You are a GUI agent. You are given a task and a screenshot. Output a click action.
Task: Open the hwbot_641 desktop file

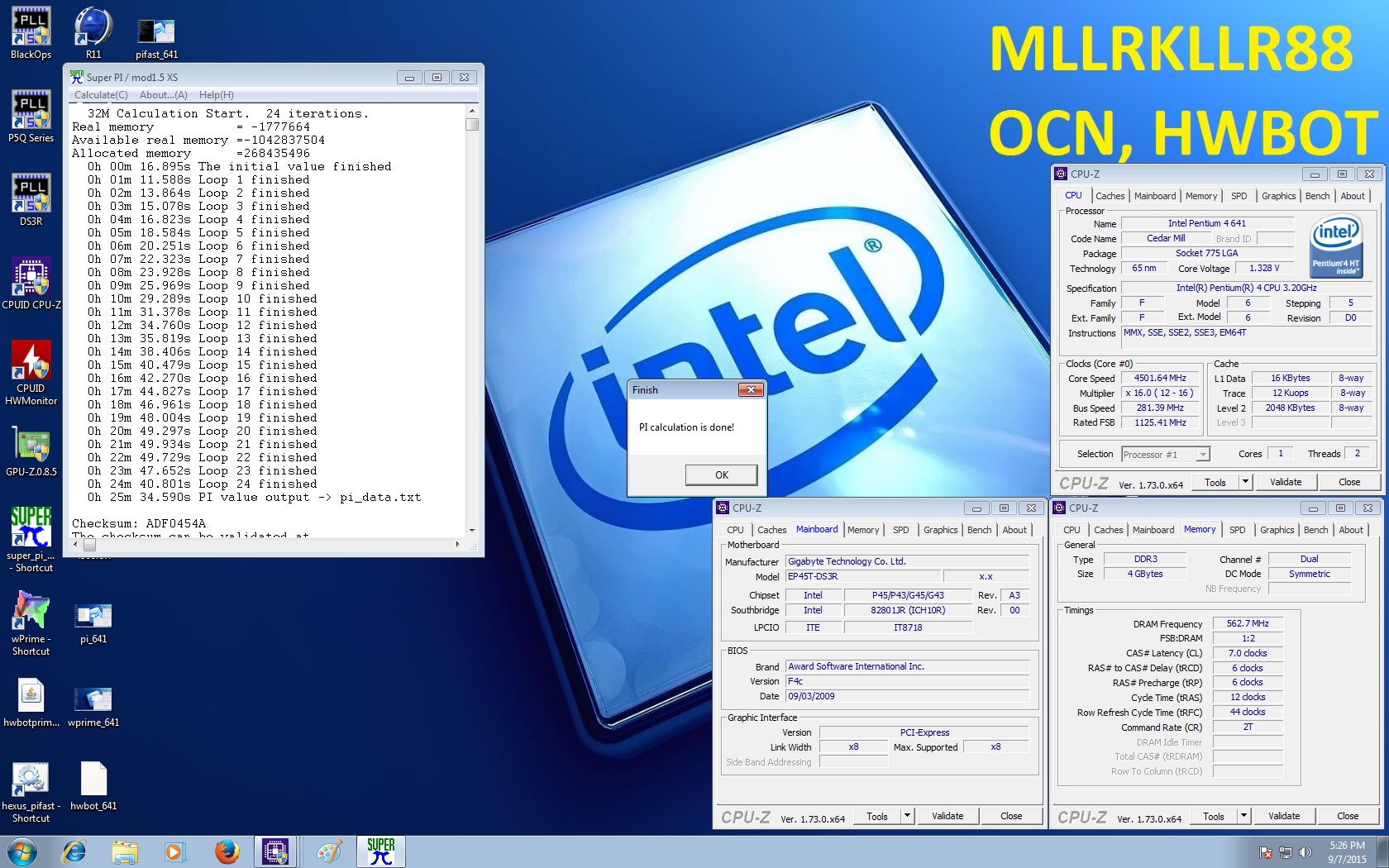93,786
